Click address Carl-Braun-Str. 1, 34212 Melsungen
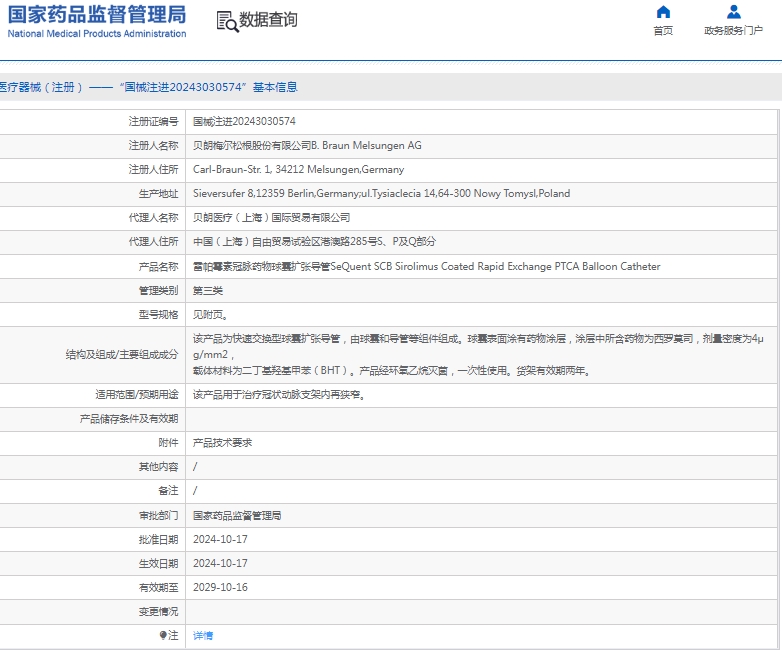Viewport: 782px width, 650px height. (298, 169)
